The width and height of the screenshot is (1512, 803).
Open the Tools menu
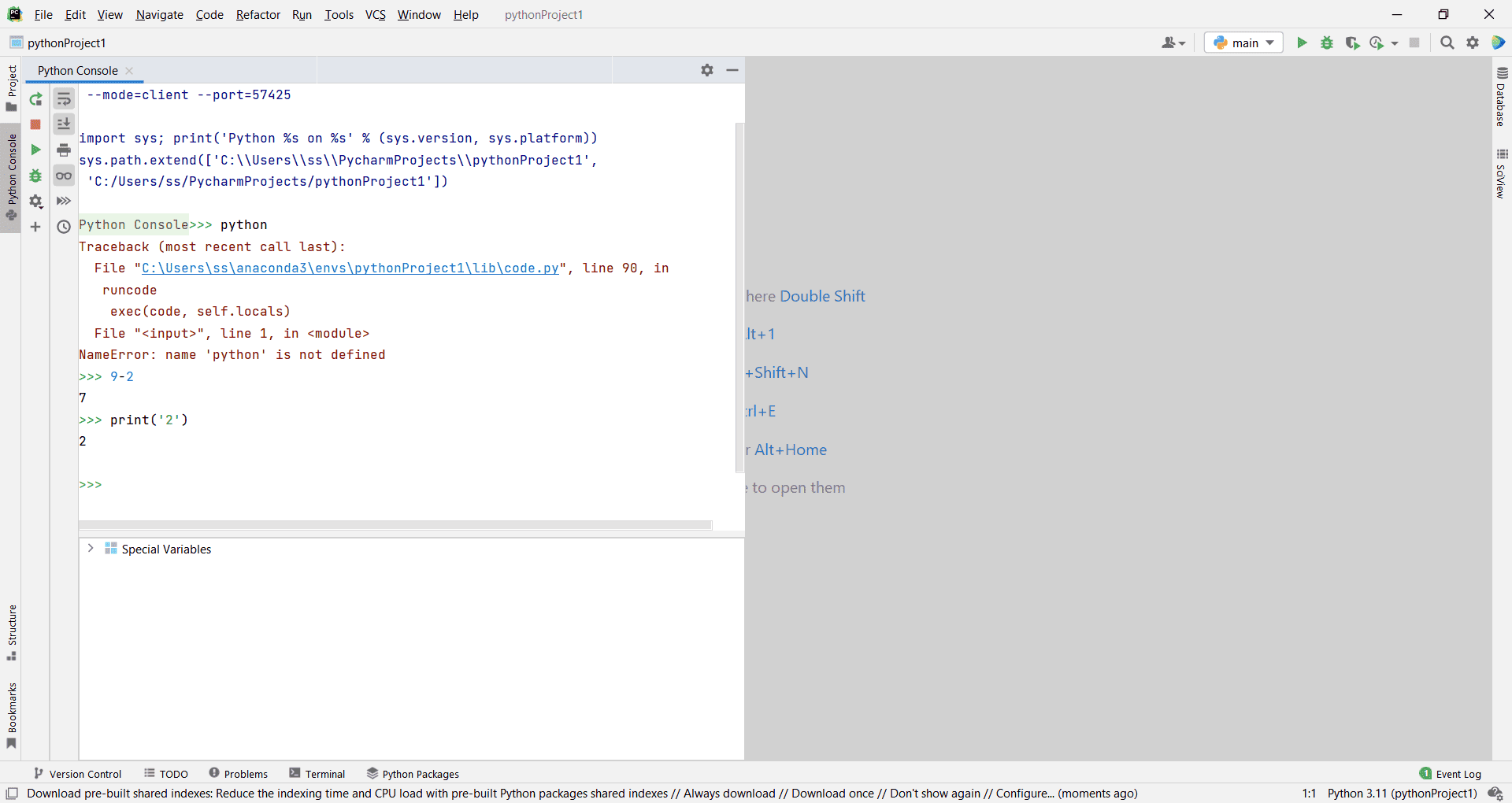(339, 15)
